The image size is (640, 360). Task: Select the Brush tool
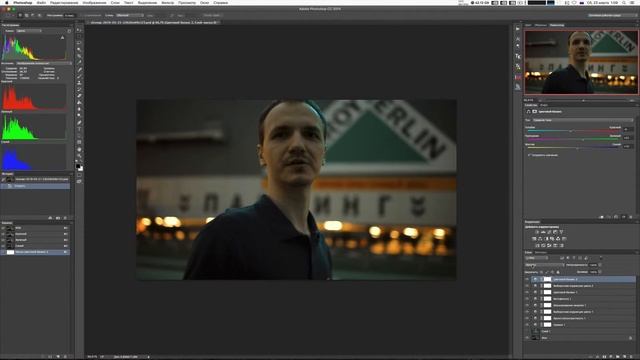click(x=79, y=76)
